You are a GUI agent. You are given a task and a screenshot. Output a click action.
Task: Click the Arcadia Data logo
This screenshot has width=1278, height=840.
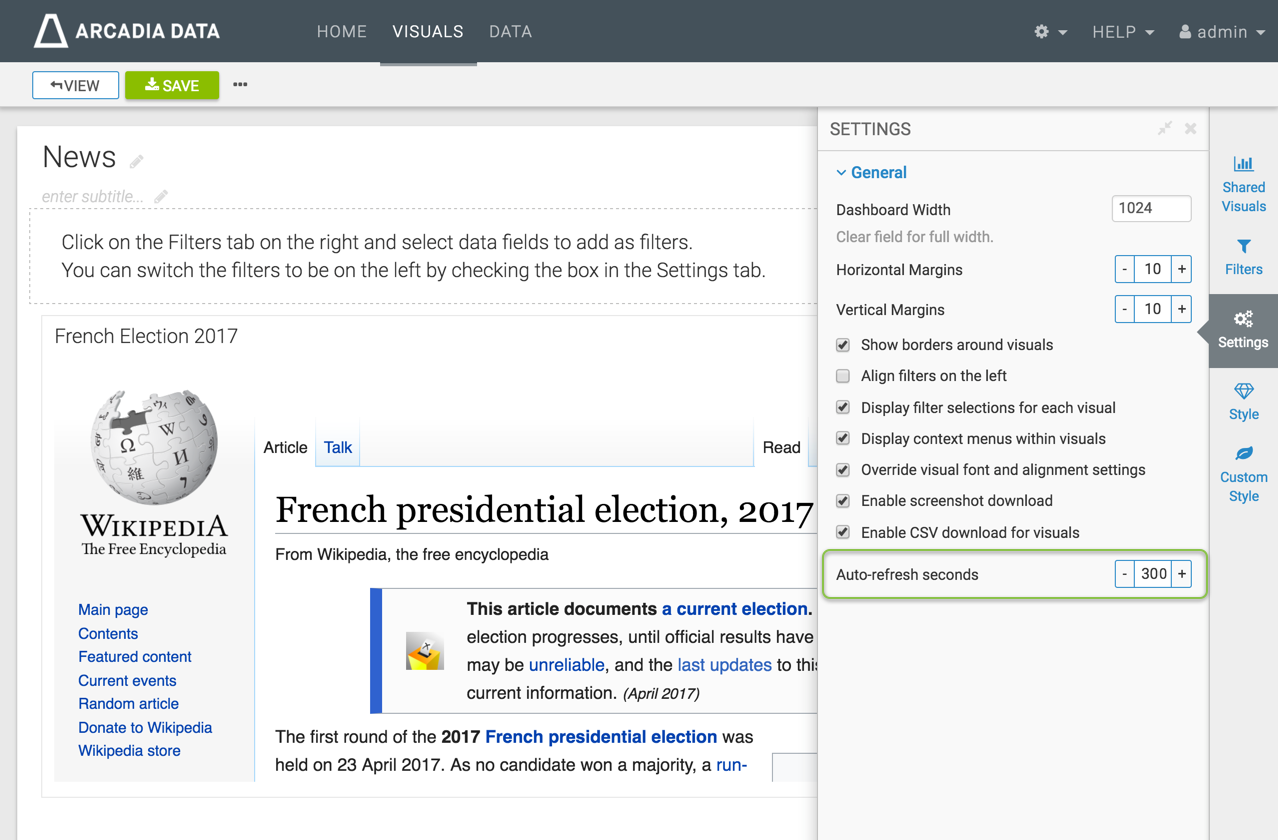pos(127,31)
